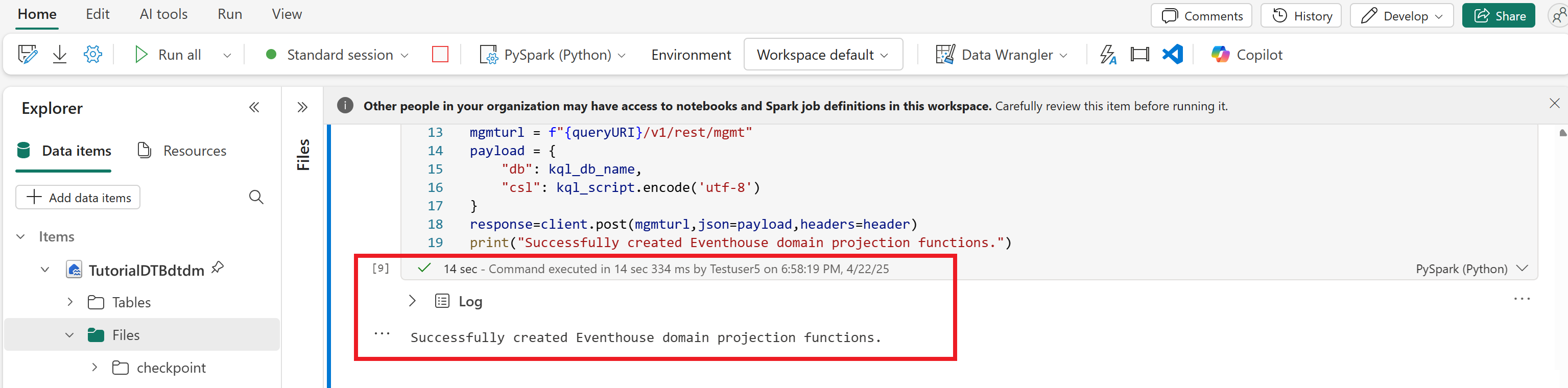Click the output ellipsis left of success message
Image resolution: width=1568 pixels, height=388 pixels.
click(382, 333)
